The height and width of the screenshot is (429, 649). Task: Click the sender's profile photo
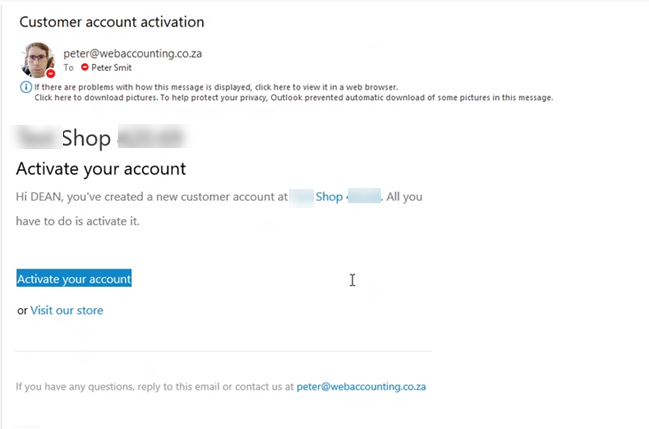point(38,59)
